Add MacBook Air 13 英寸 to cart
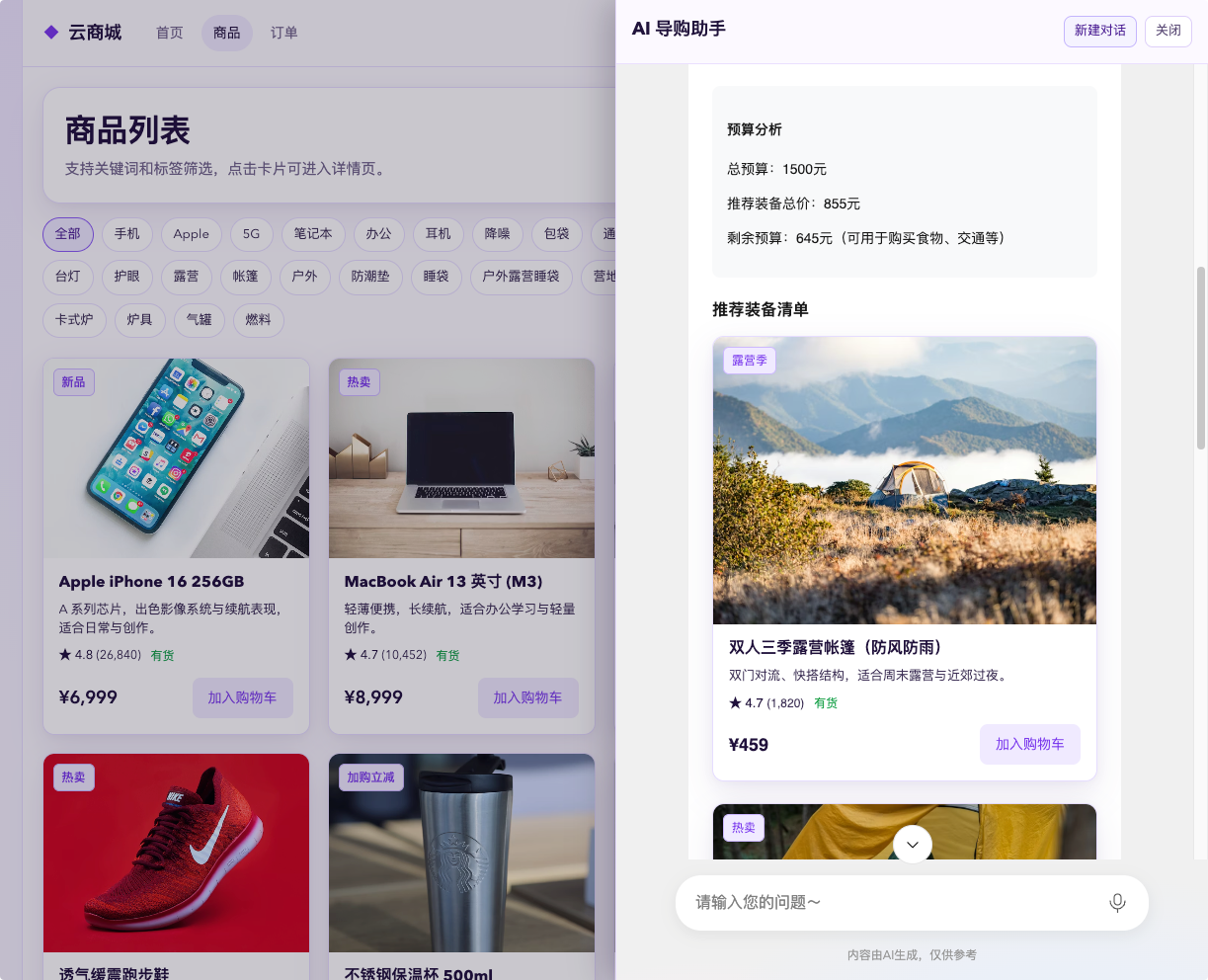 527,697
